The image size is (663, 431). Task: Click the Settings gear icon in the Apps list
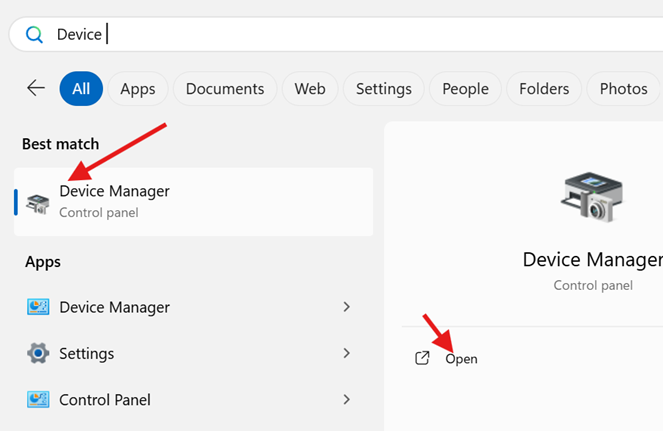tap(38, 353)
